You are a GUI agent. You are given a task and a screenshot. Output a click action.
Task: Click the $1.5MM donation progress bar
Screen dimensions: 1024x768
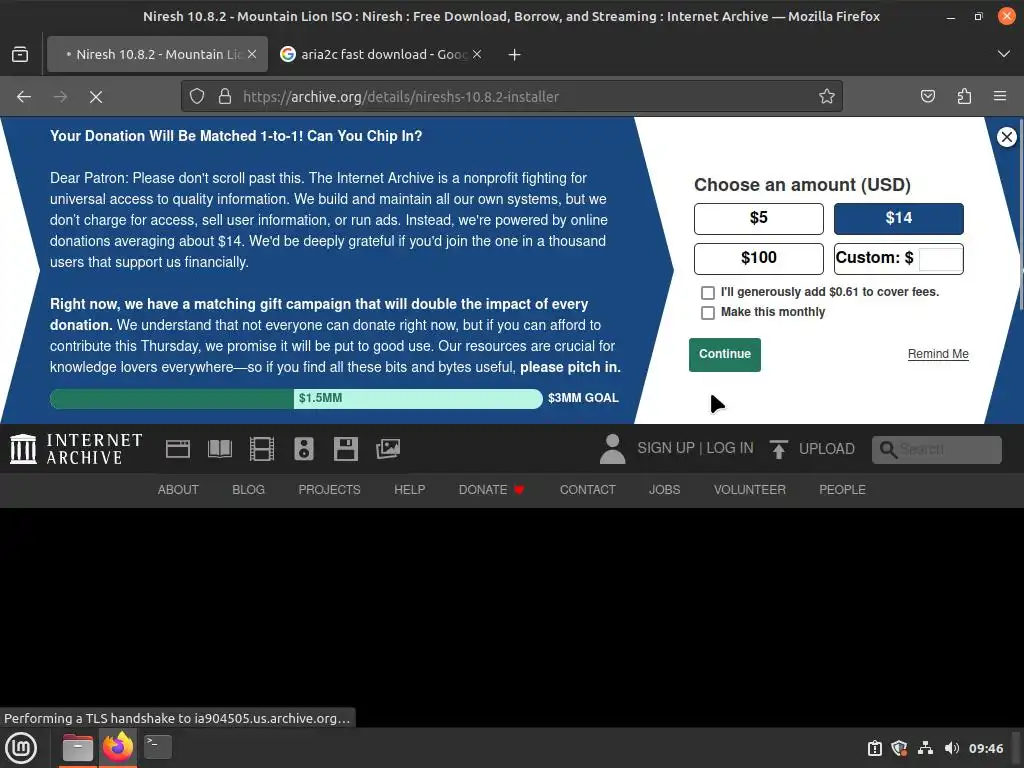pos(296,398)
